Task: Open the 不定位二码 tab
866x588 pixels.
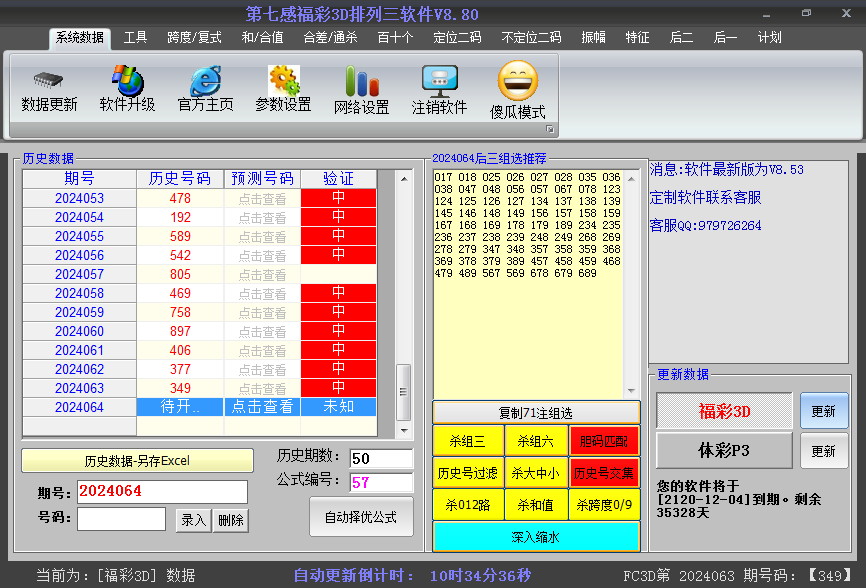Action: 531,38
